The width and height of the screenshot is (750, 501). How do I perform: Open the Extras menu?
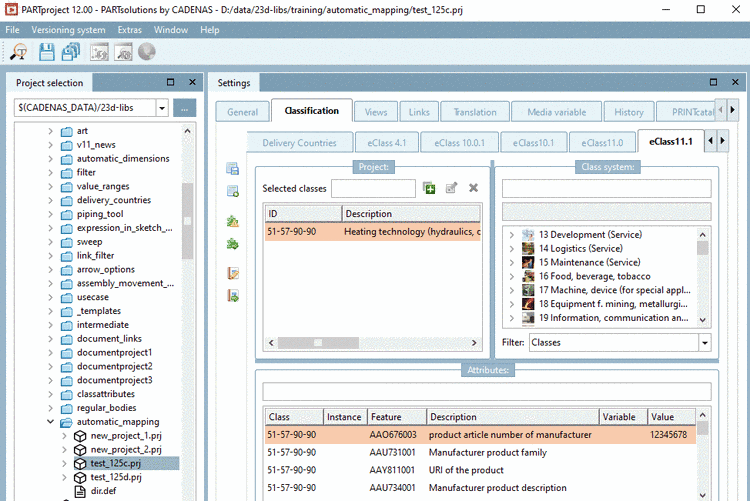point(130,30)
